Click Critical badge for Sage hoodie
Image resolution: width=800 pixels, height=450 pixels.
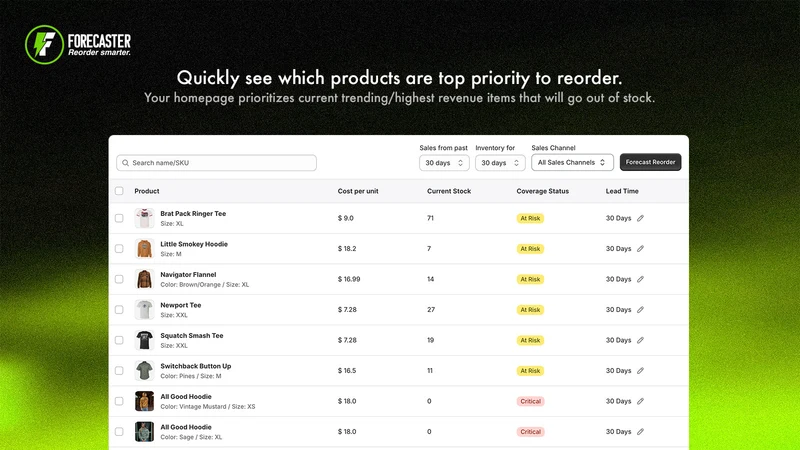(531, 432)
